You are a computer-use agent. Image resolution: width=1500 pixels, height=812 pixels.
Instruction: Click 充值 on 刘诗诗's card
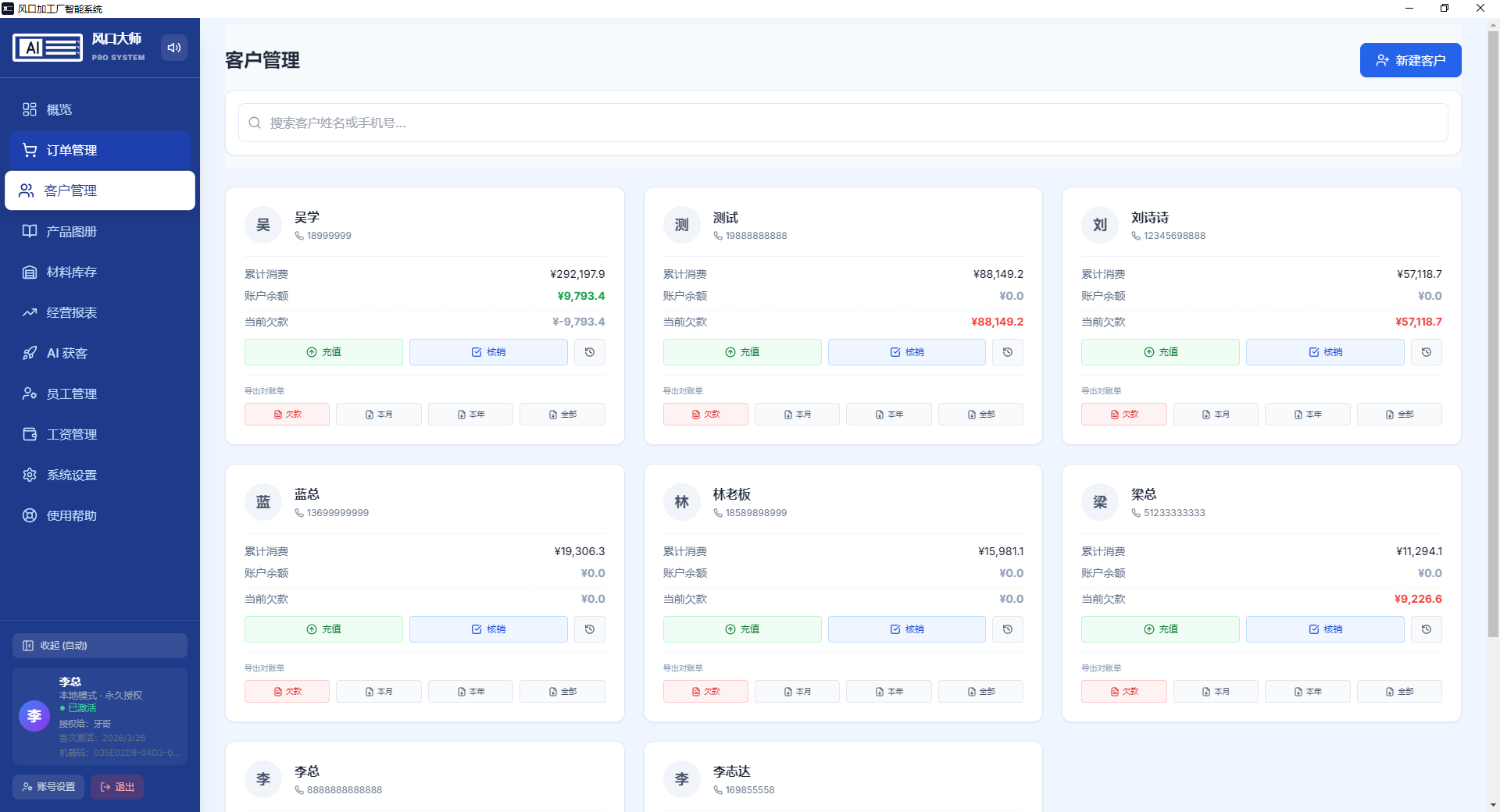pyautogui.click(x=1160, y=352)
